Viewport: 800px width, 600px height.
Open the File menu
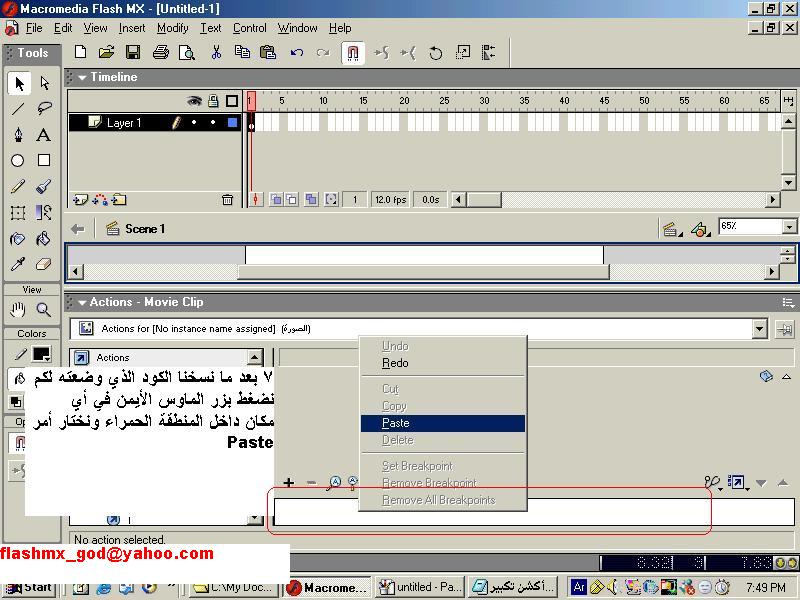click(x=34, y=28)
